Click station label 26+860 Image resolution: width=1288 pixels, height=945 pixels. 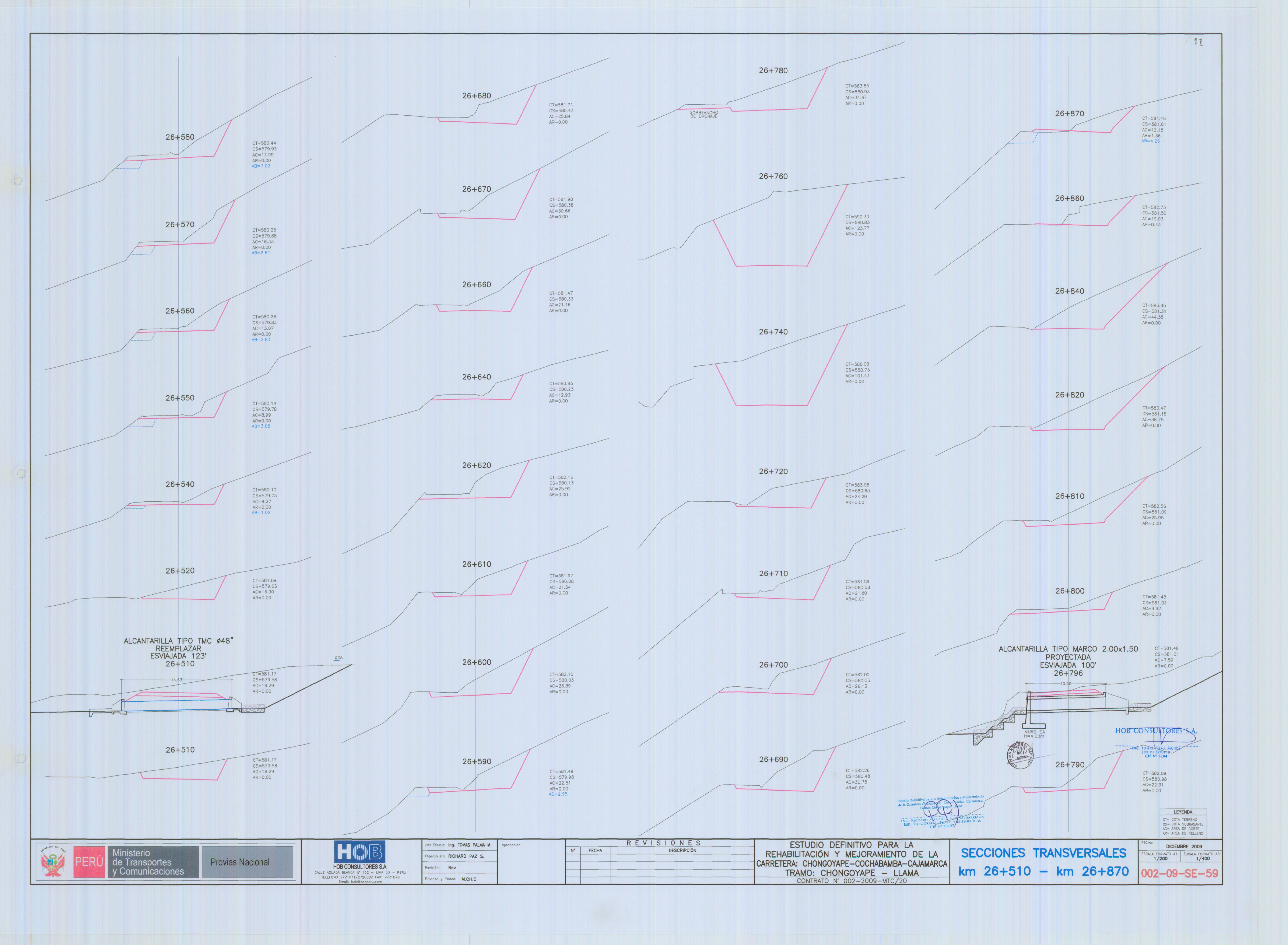tap(1070, 199)
